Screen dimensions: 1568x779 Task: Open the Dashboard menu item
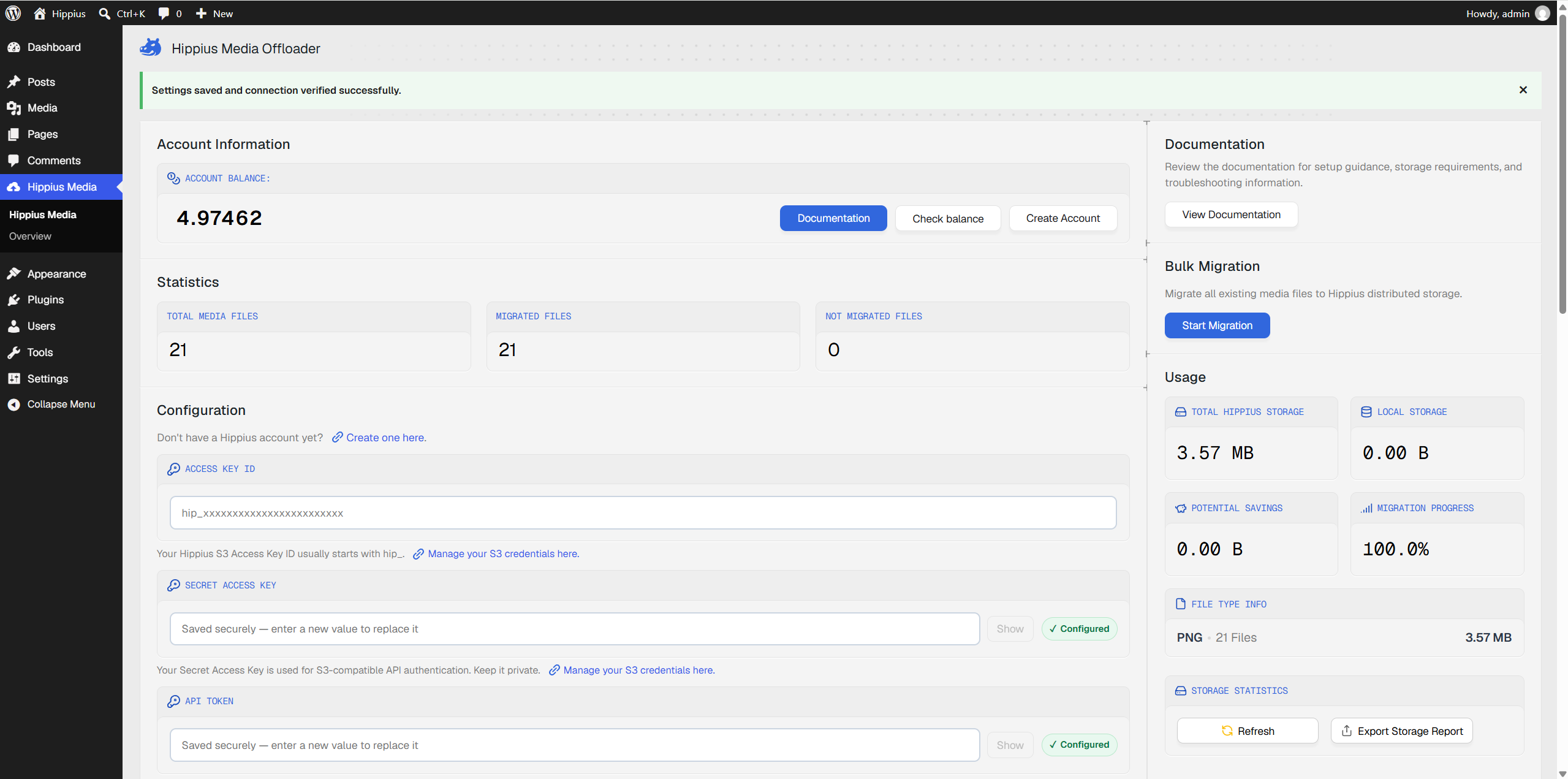[61, 47]
